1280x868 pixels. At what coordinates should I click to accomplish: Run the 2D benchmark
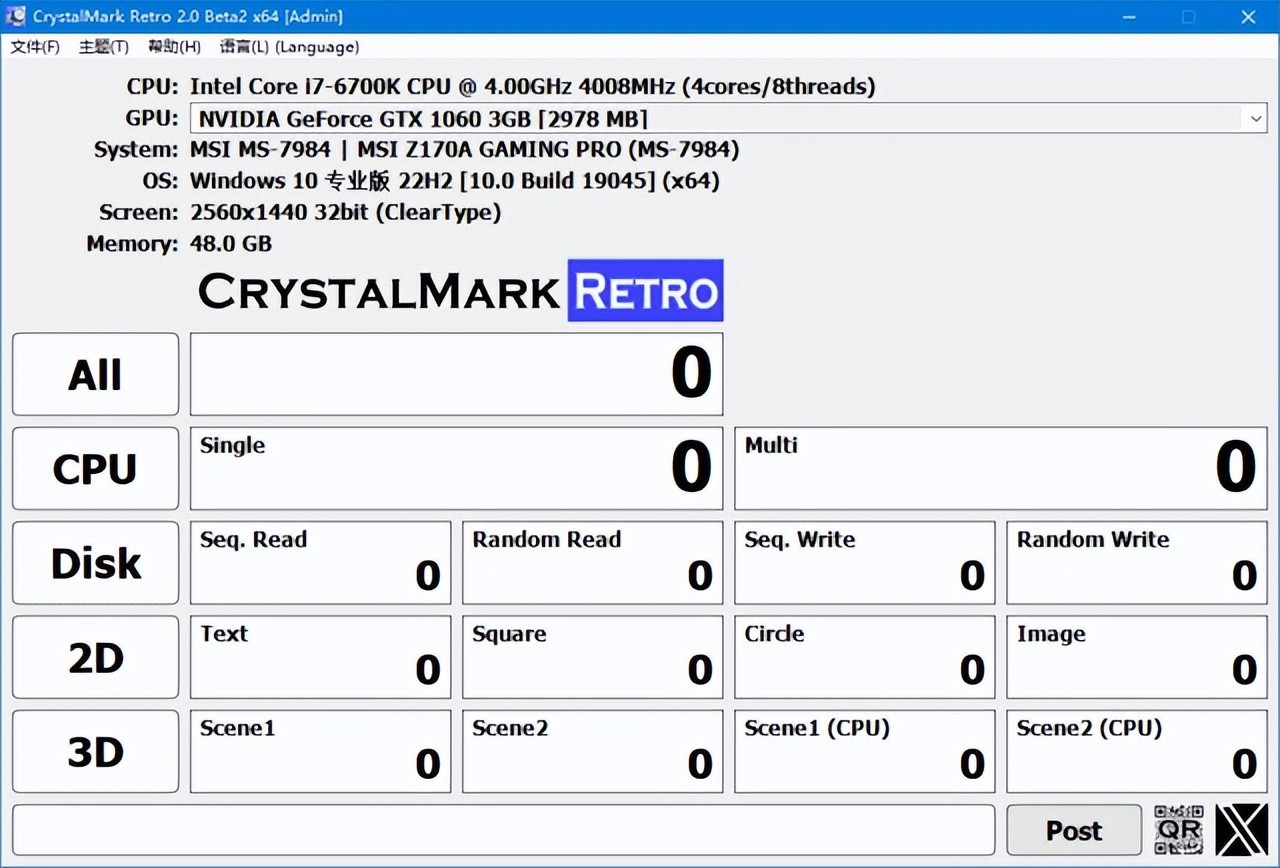pos(95,657)
